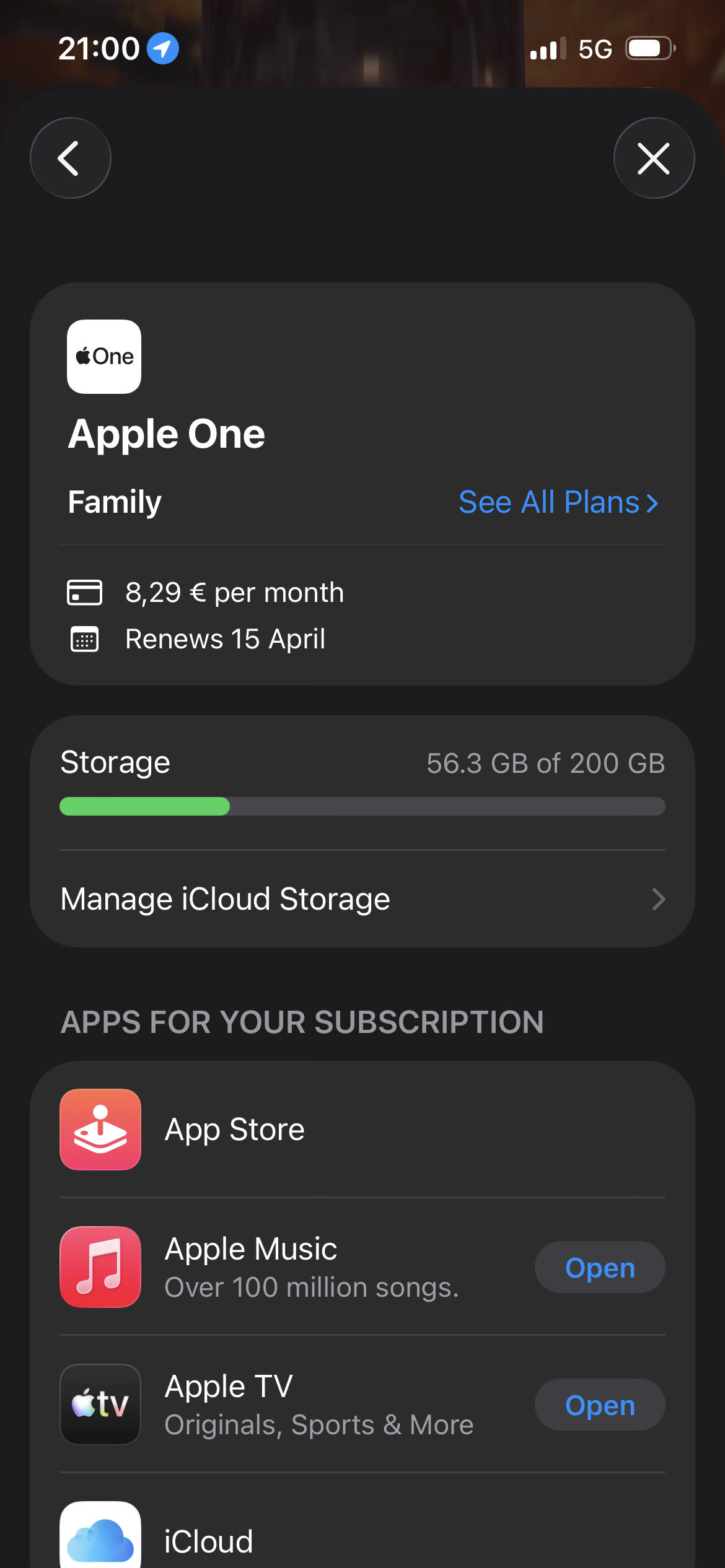Expand the See All Plans chevron

(x=652, y=503)
